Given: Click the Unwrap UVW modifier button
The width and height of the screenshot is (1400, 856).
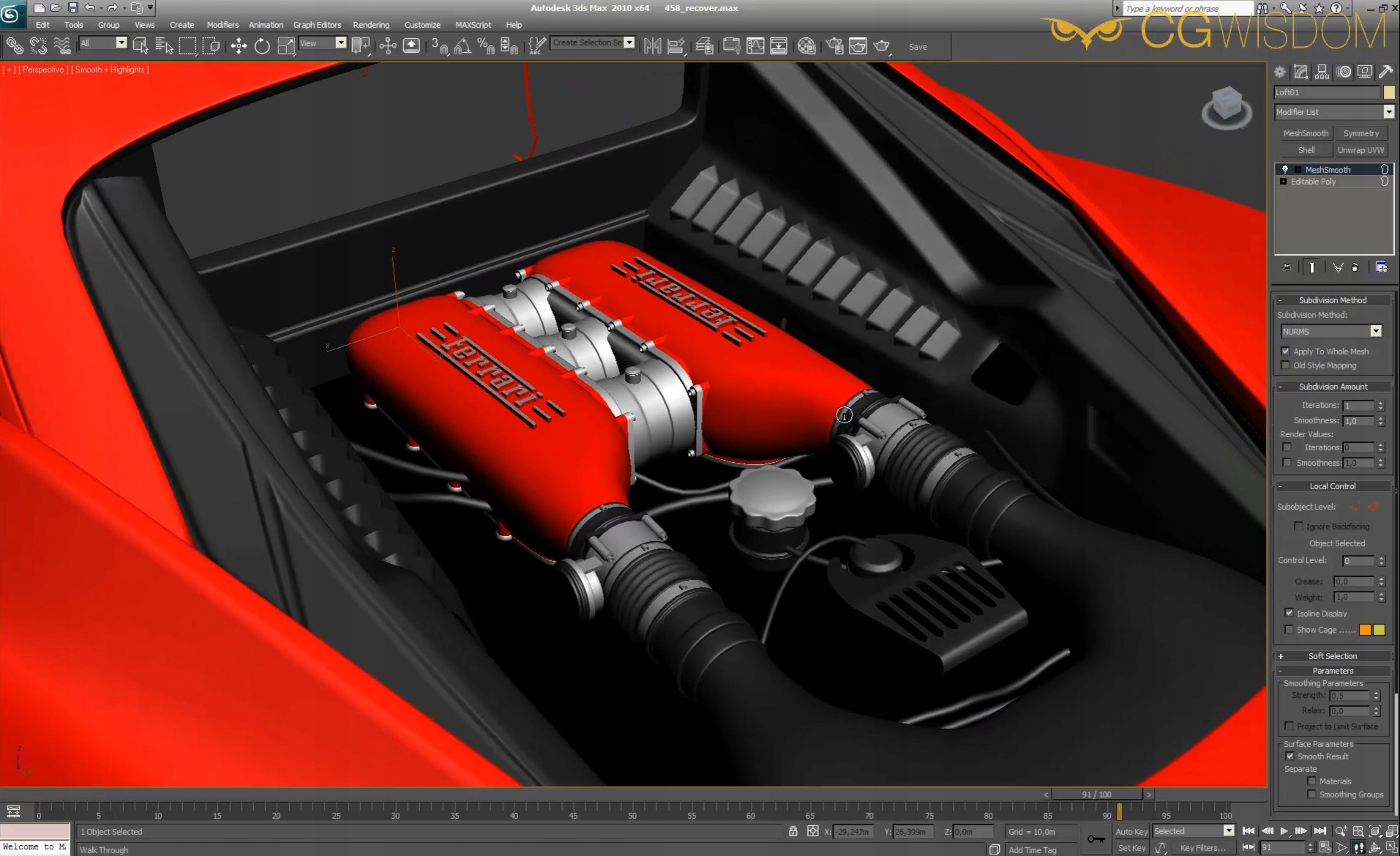Looking at the screenshot, I should [1360, 150].
